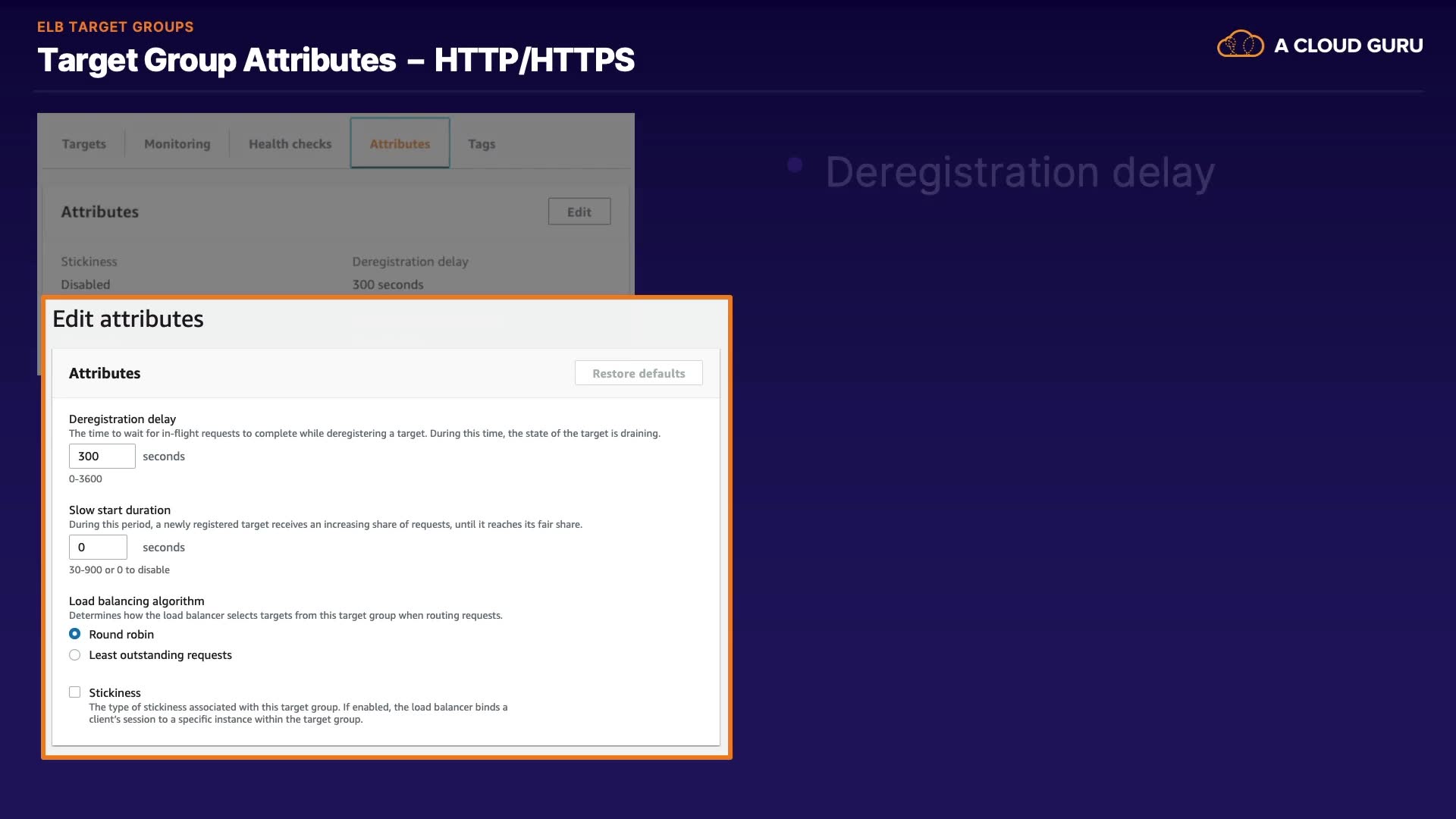The image size is (1456, 819).
Task: Click the 300 seconds deregistration value
Action: pyautogui.click(x=388, y=285)
